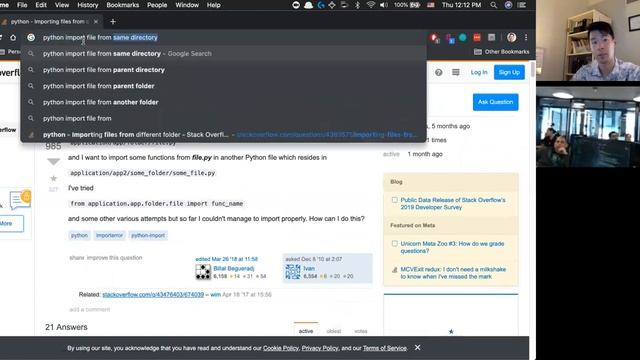Open the View menu
Screen dimensions: 640x360
tap(62, 5)
